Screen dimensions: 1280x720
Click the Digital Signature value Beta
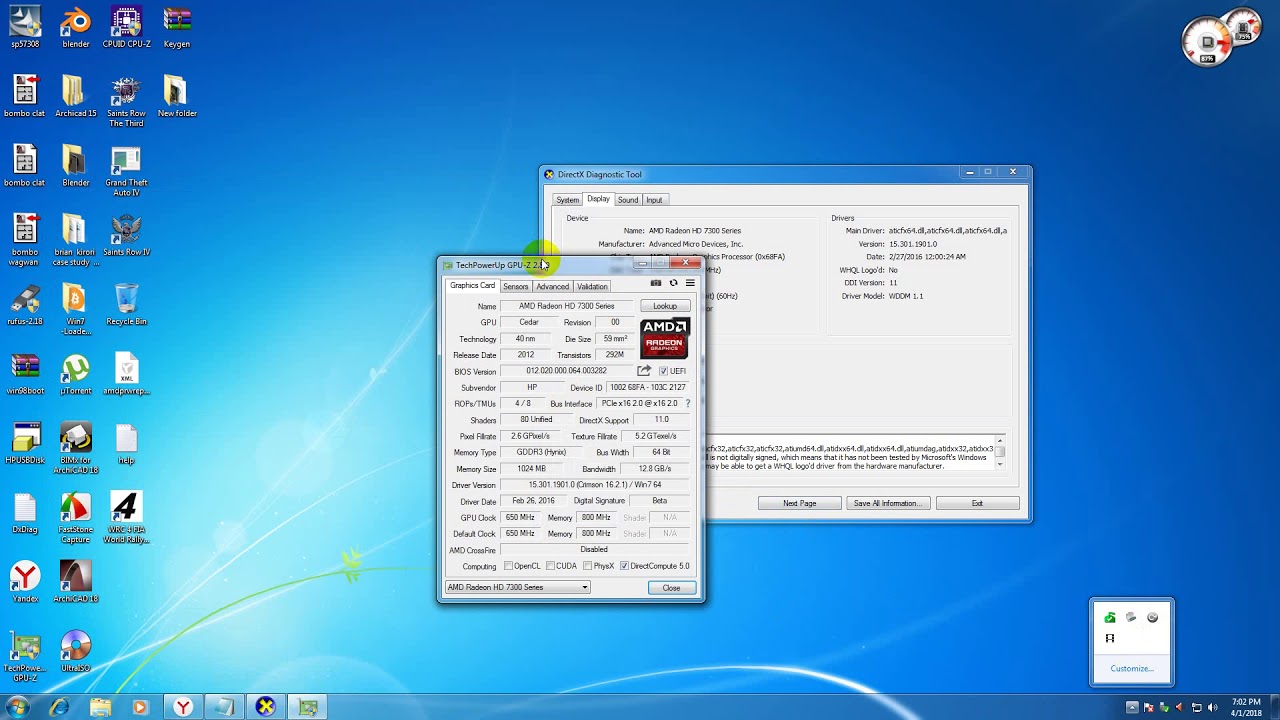click(x=660, y=501)
